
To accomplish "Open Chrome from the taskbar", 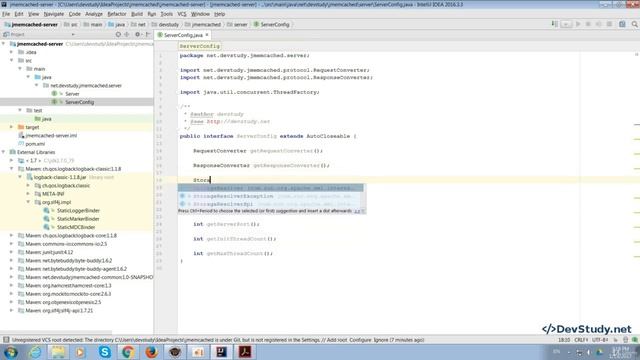I will point(128,352).
